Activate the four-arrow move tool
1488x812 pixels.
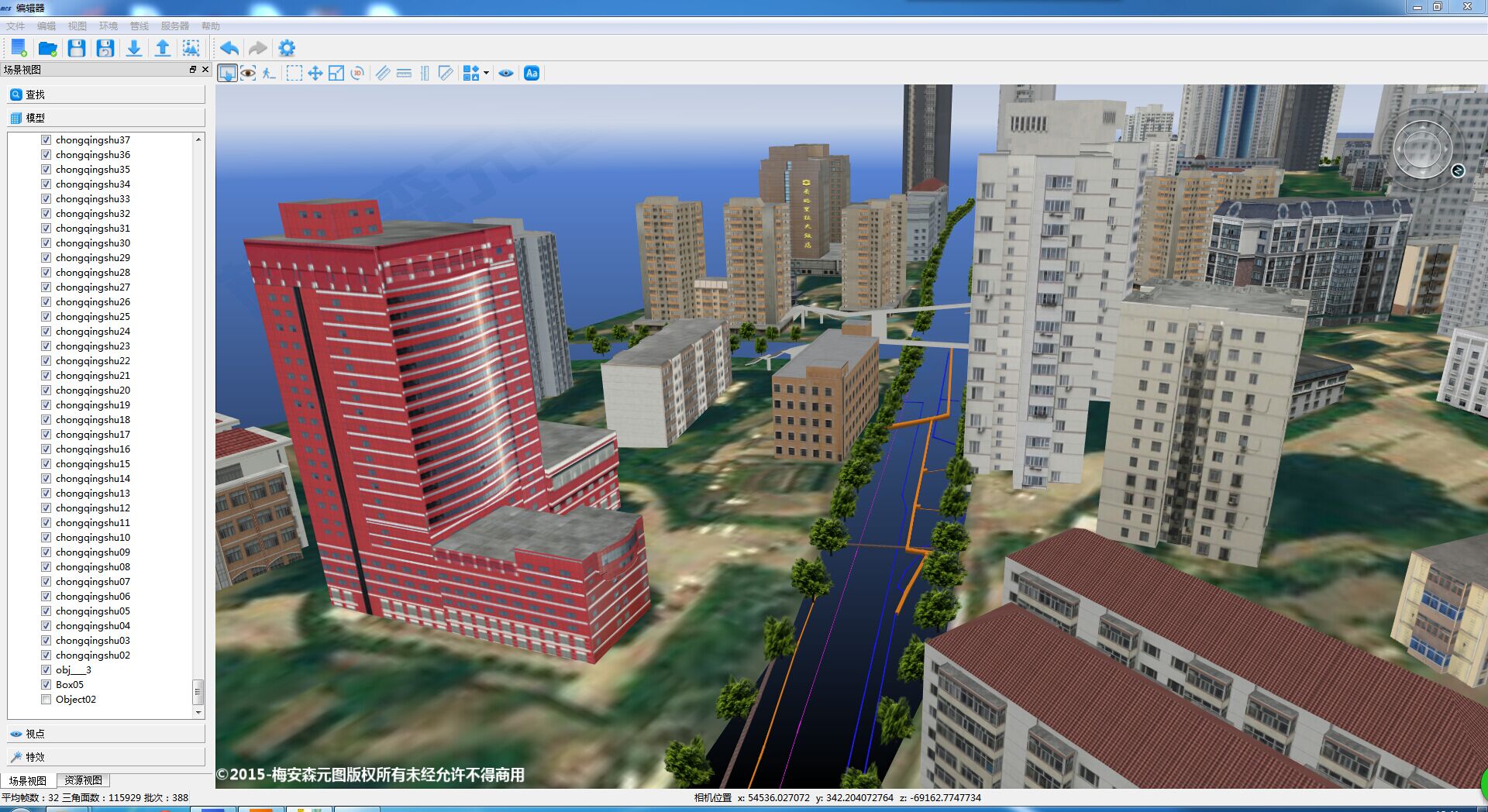click(x=315, y=74)
